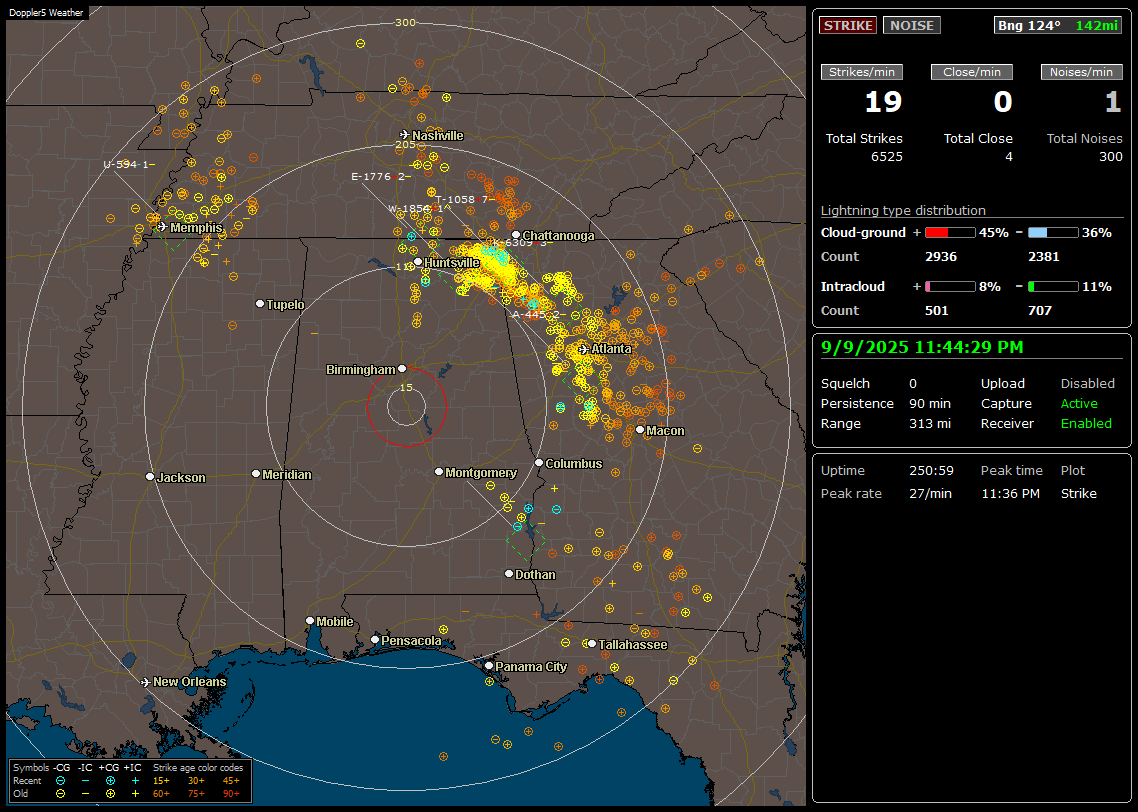Click the date and time display
This screenshot has width=1138, height=812.
922,348
